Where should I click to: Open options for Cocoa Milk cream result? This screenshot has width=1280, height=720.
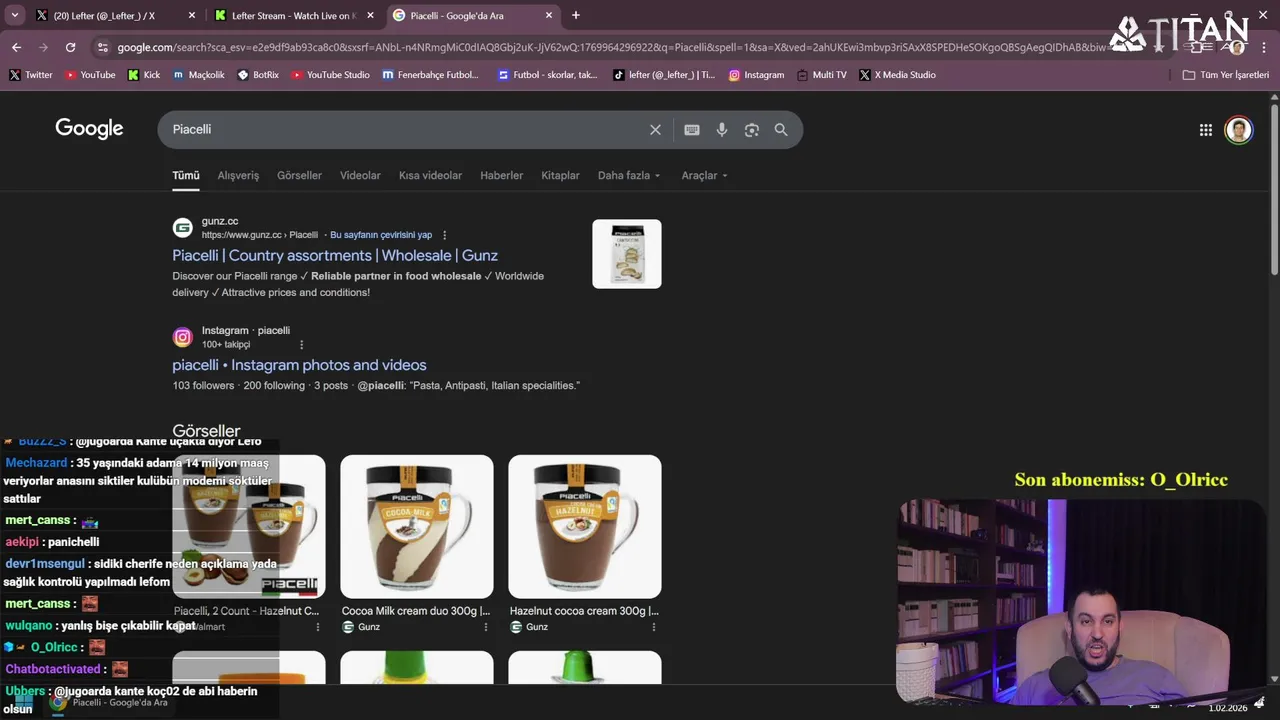486,627
